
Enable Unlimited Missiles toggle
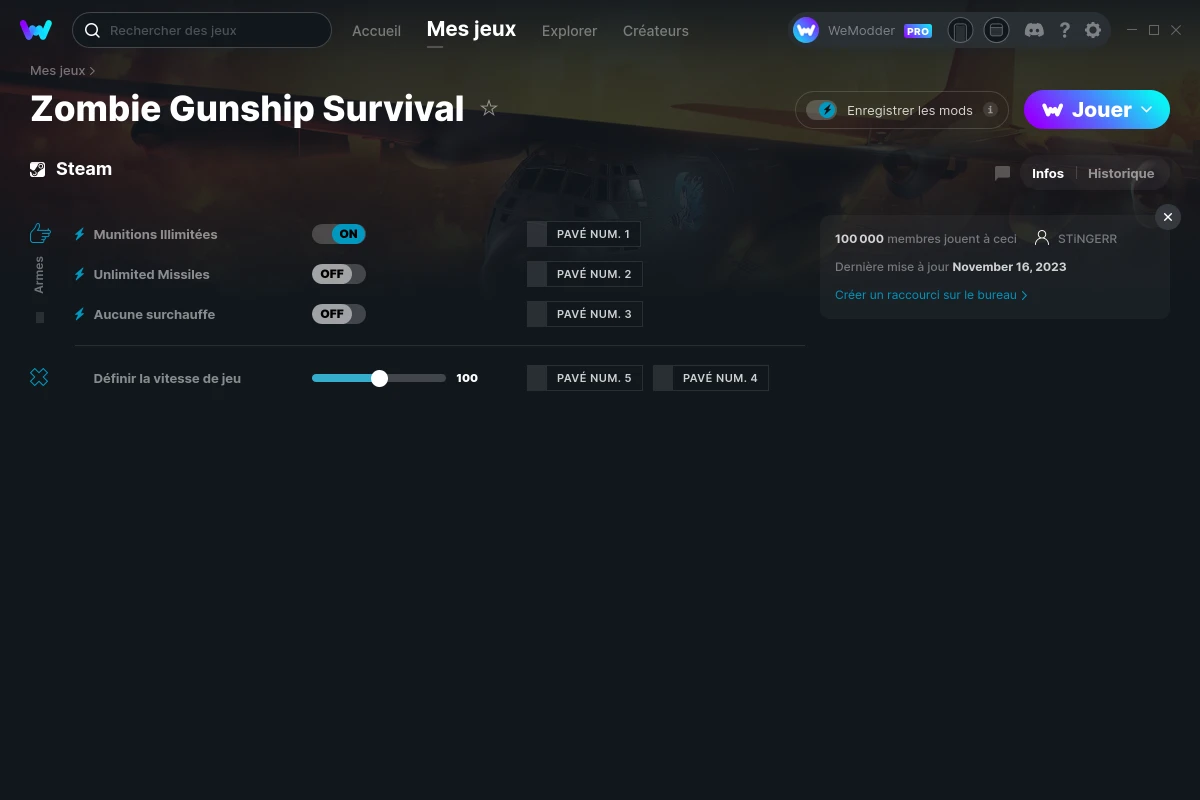(339, 274)
